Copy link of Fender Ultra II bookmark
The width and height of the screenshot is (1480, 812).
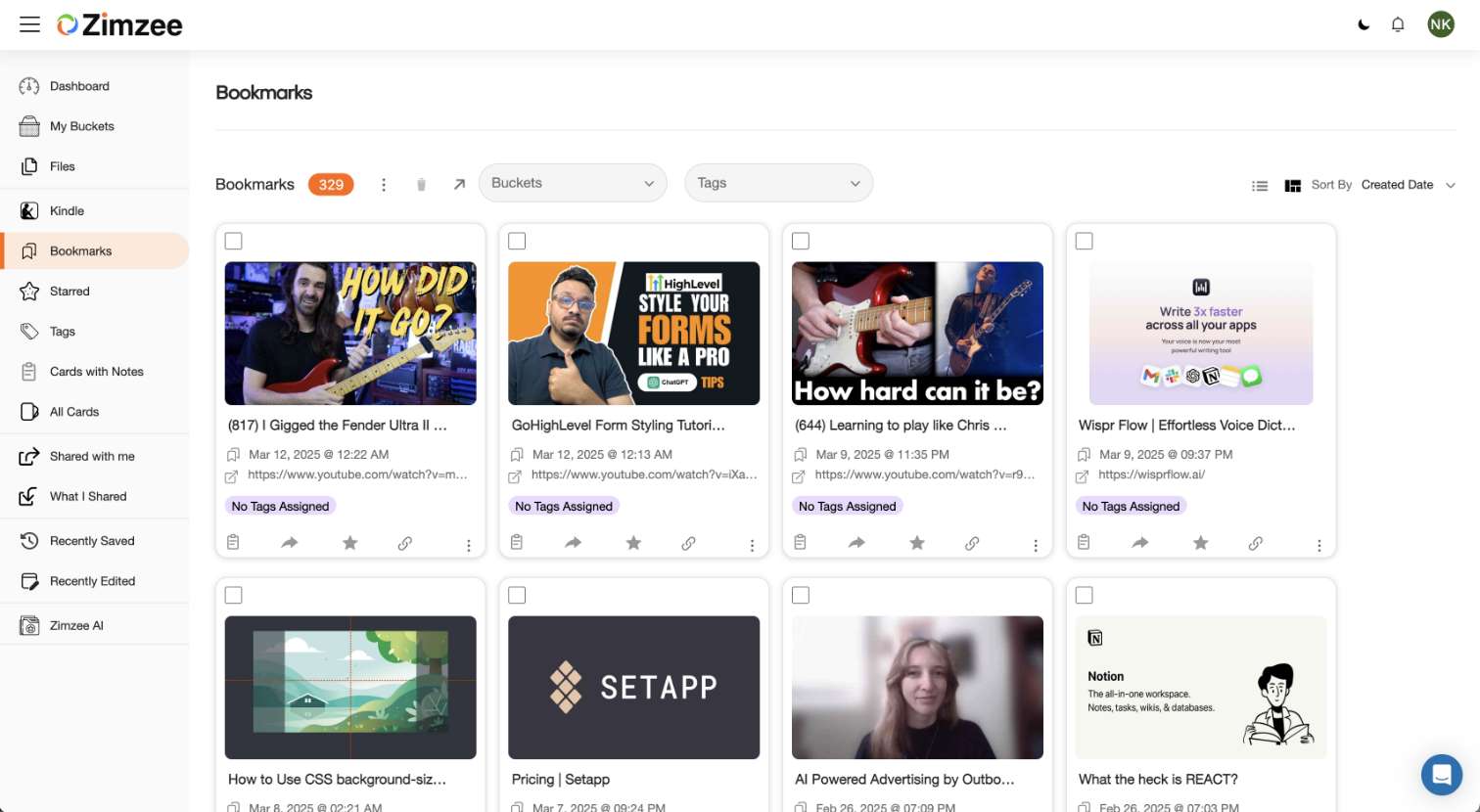click(405, 543)
